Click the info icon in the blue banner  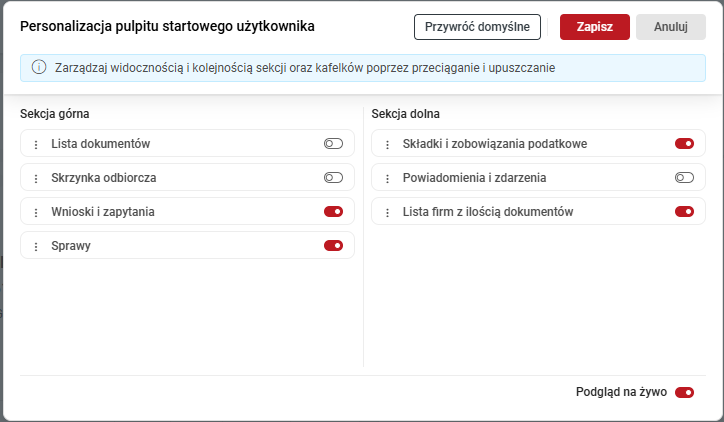point(39,68)
